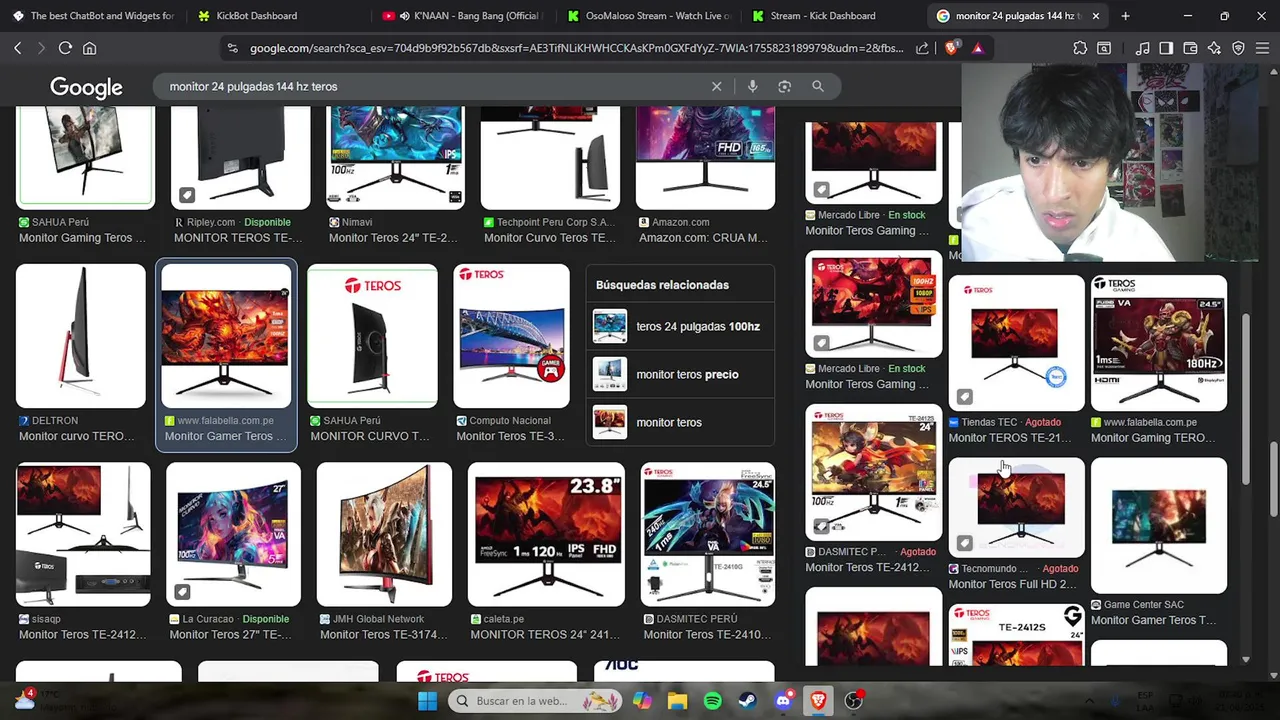Screen dimensions: 1280x720
Task: Select related search teros 24 pulgadas 100hz
Action: tap(680, 326)
